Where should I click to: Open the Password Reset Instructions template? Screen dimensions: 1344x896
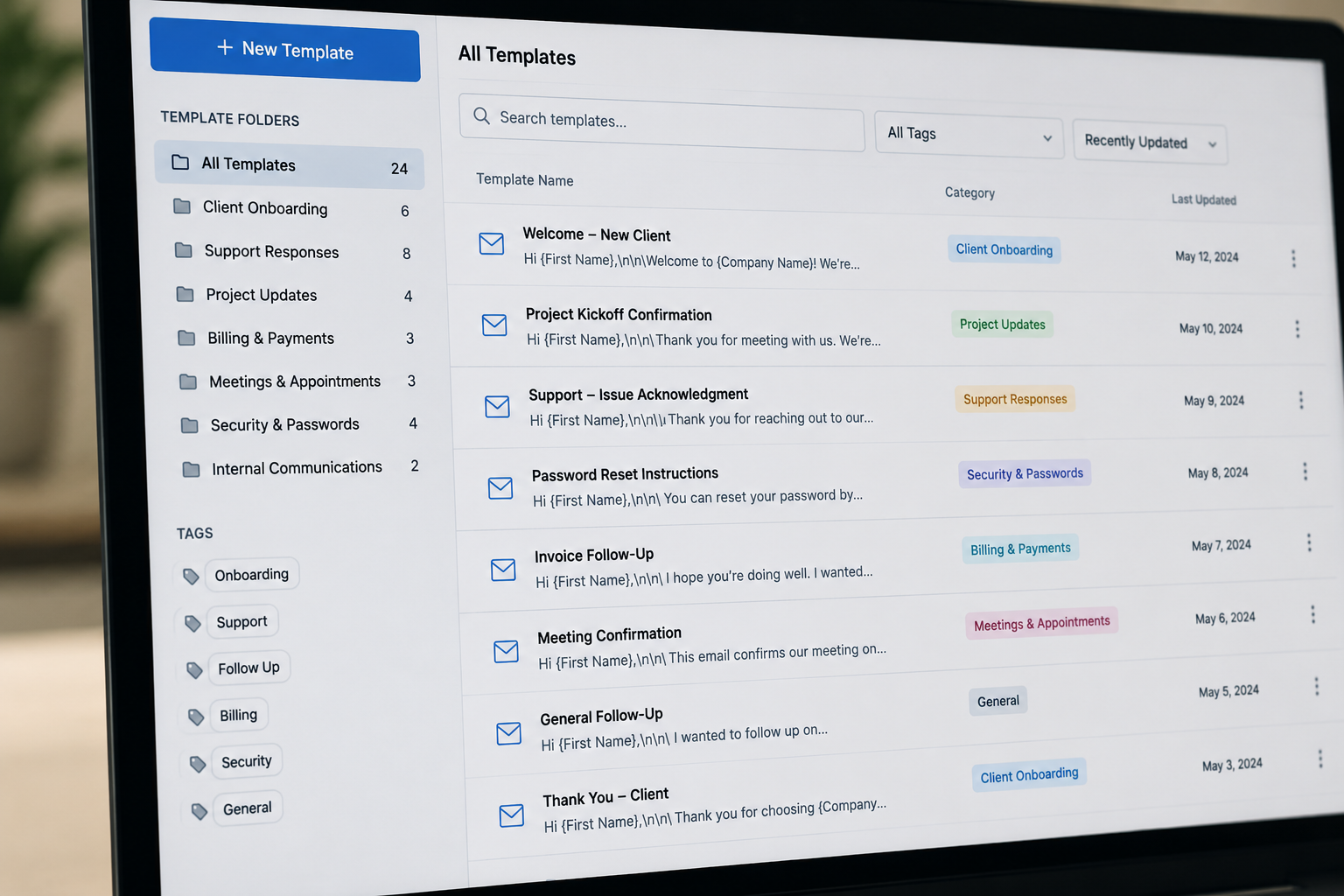625,474
